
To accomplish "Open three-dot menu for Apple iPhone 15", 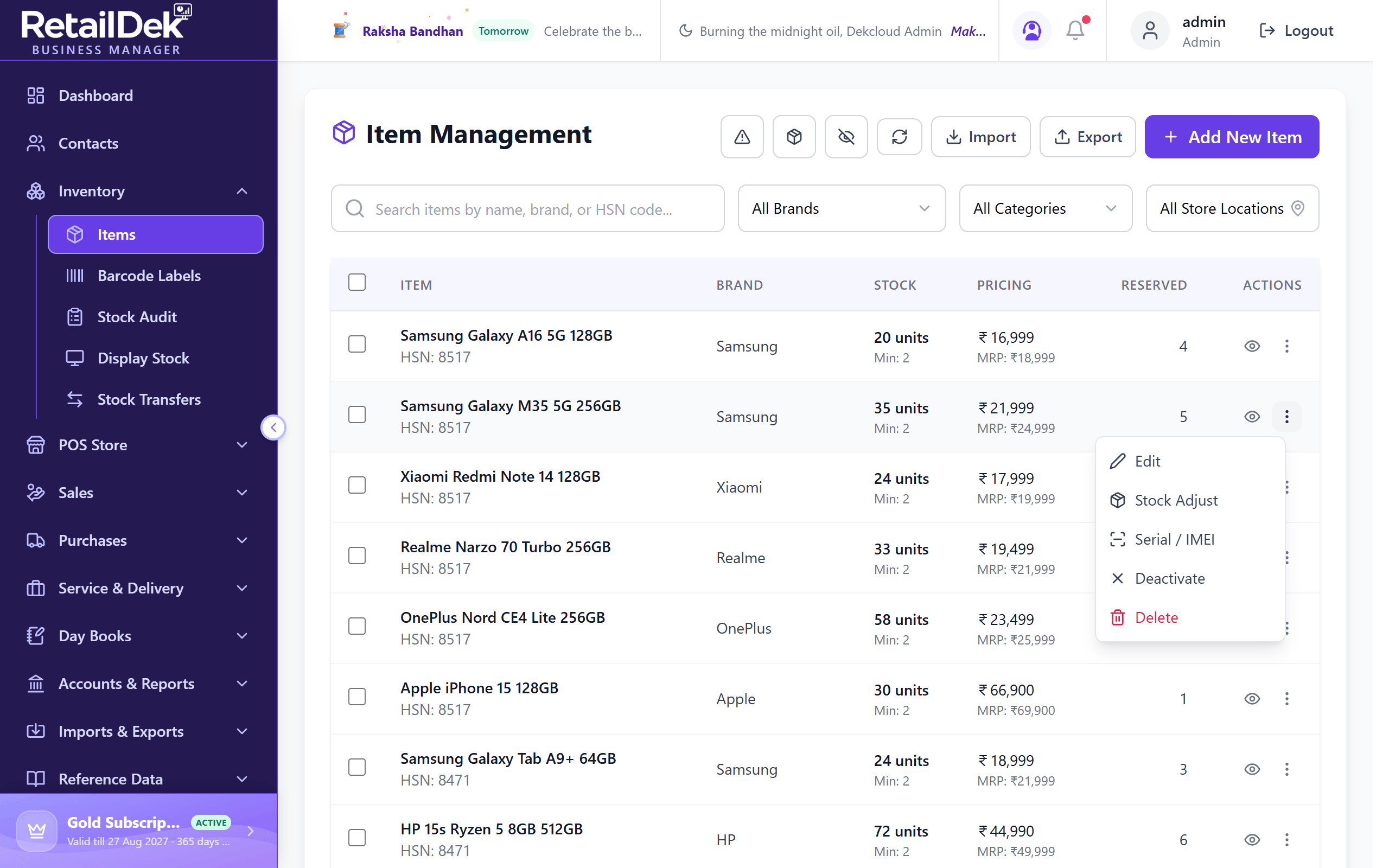I will [1287, 699].
